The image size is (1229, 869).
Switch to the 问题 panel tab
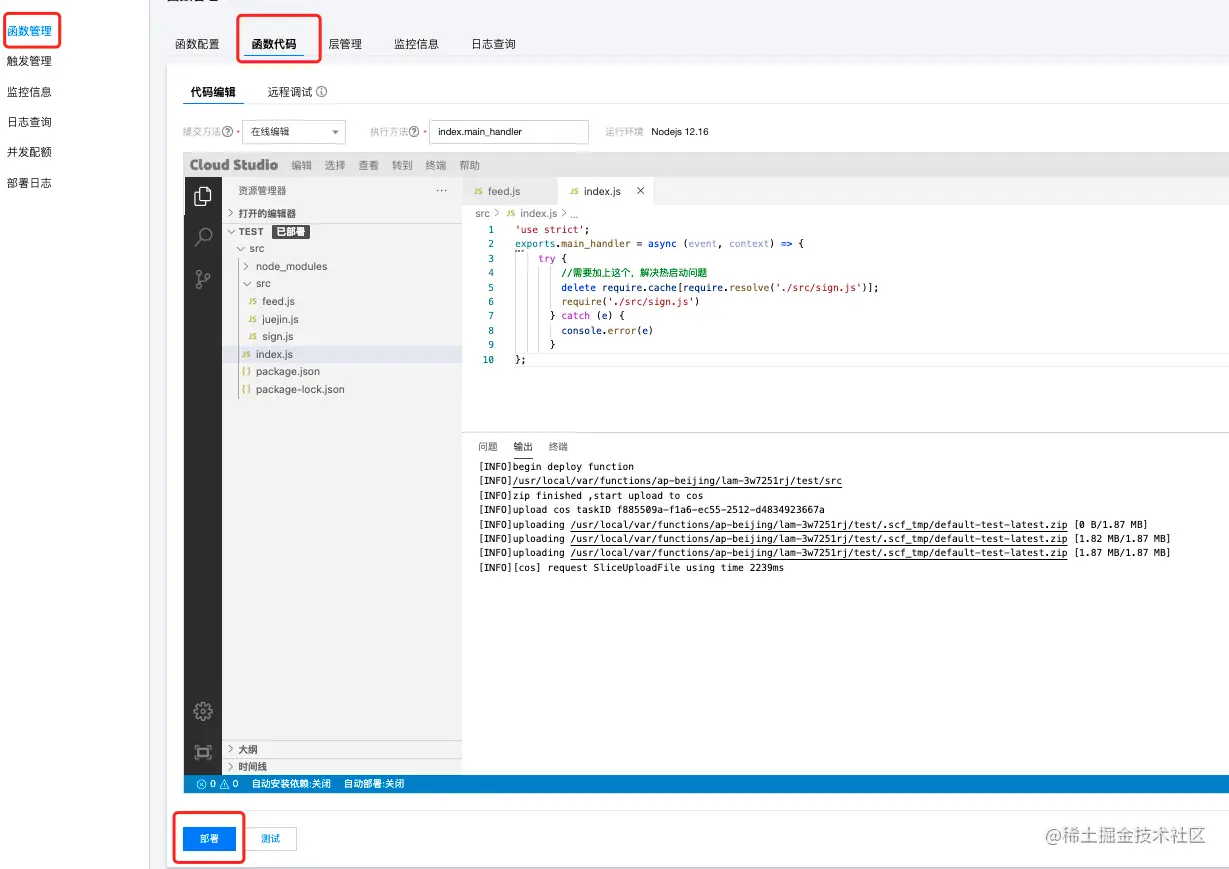(x=488, y=447)
